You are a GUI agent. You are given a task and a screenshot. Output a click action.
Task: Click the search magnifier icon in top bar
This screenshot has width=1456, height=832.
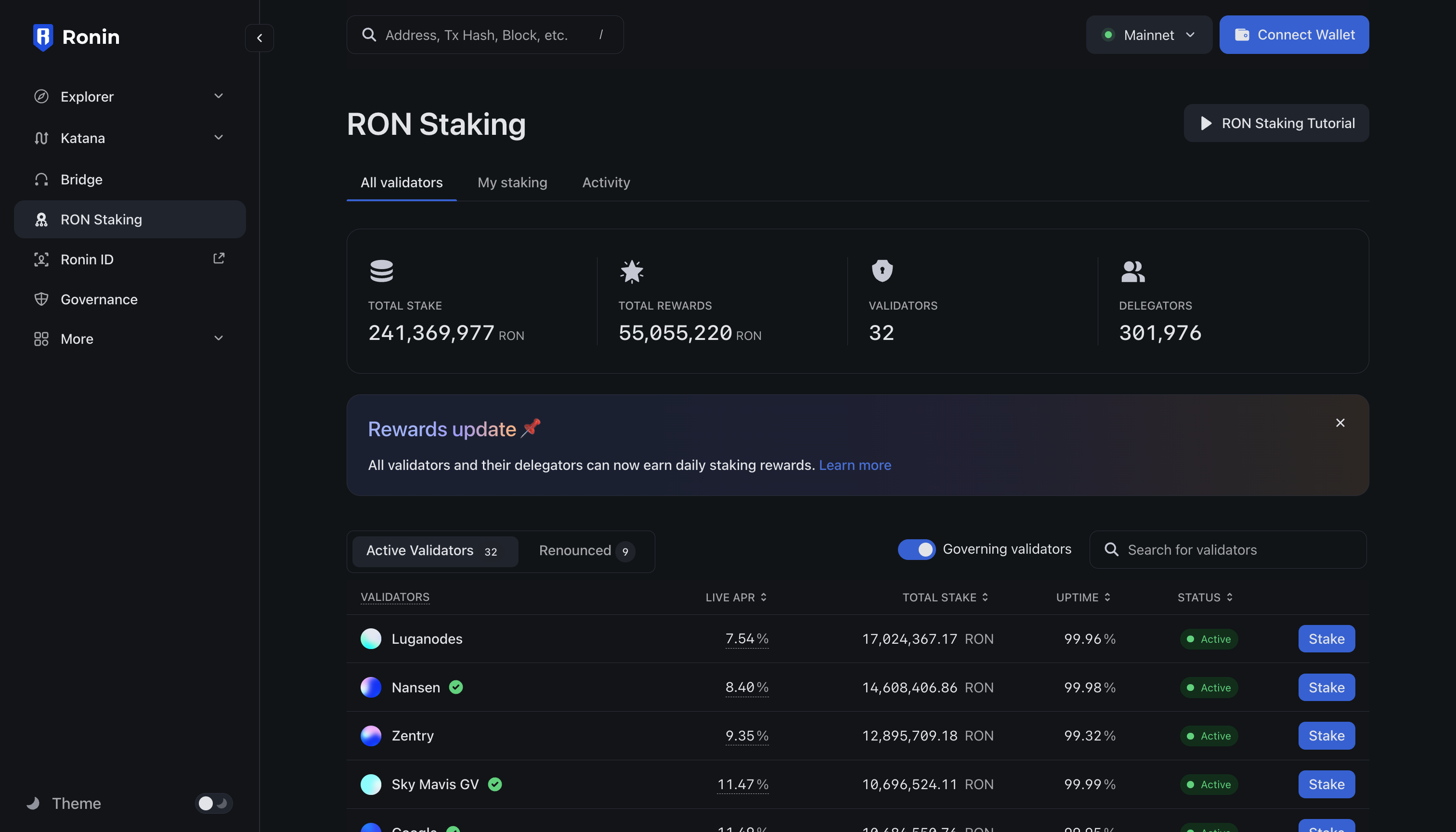coord(369,35)
